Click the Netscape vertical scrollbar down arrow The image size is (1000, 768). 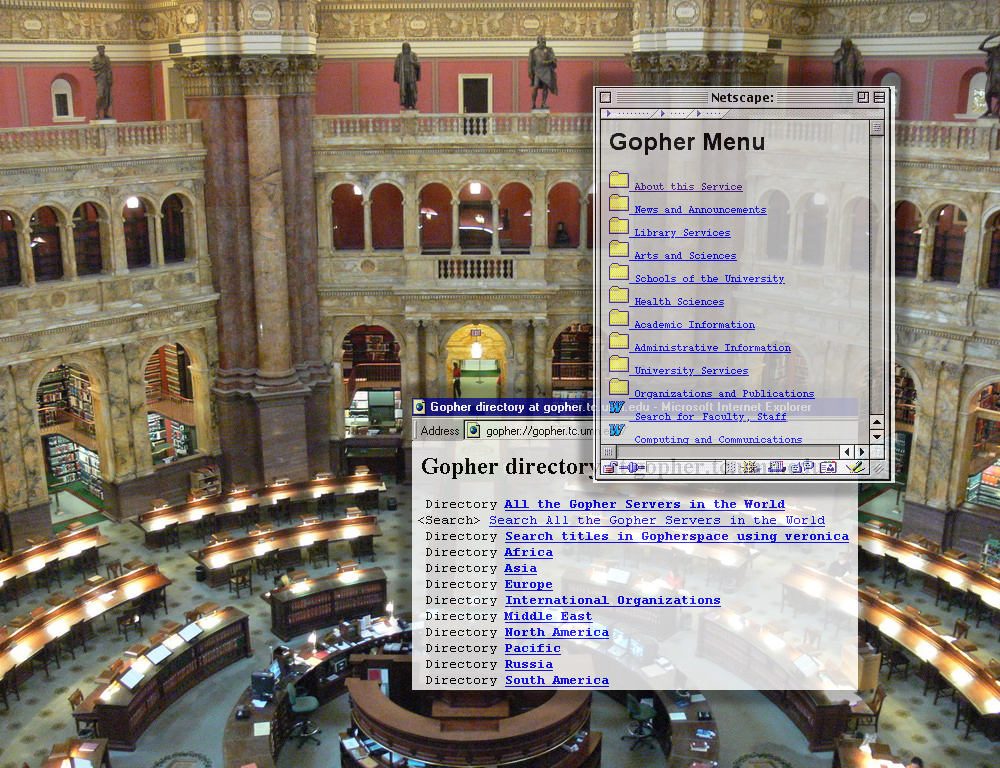[877, 437]
